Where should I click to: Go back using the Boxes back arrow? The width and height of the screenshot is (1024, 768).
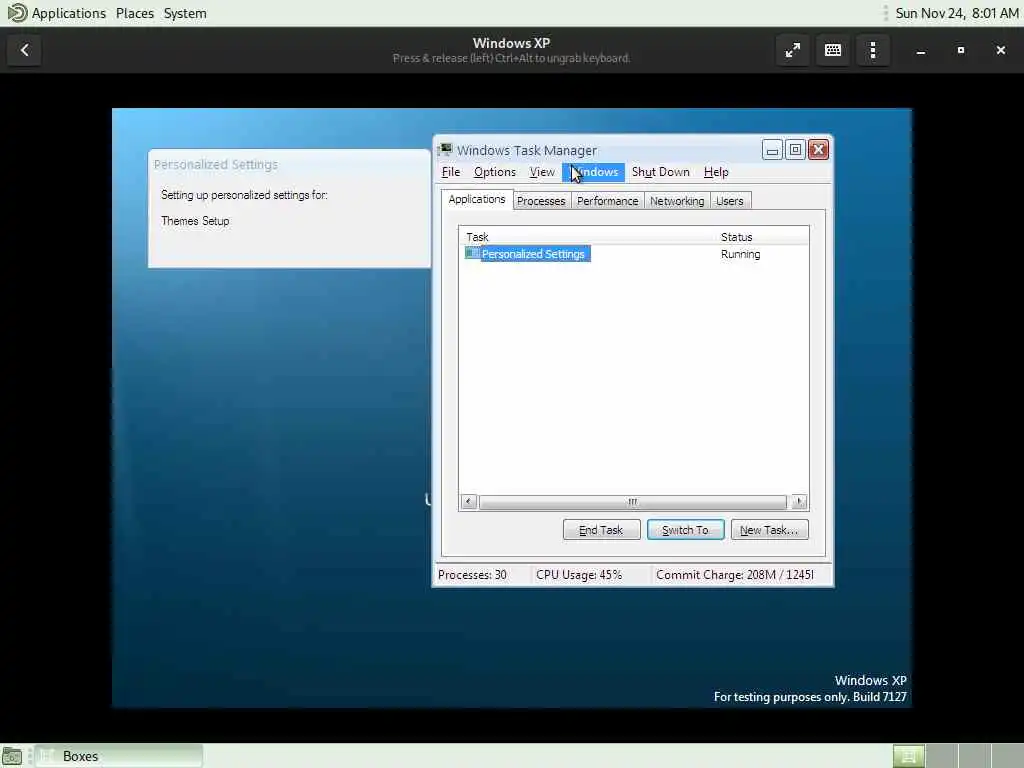(24, 50)
